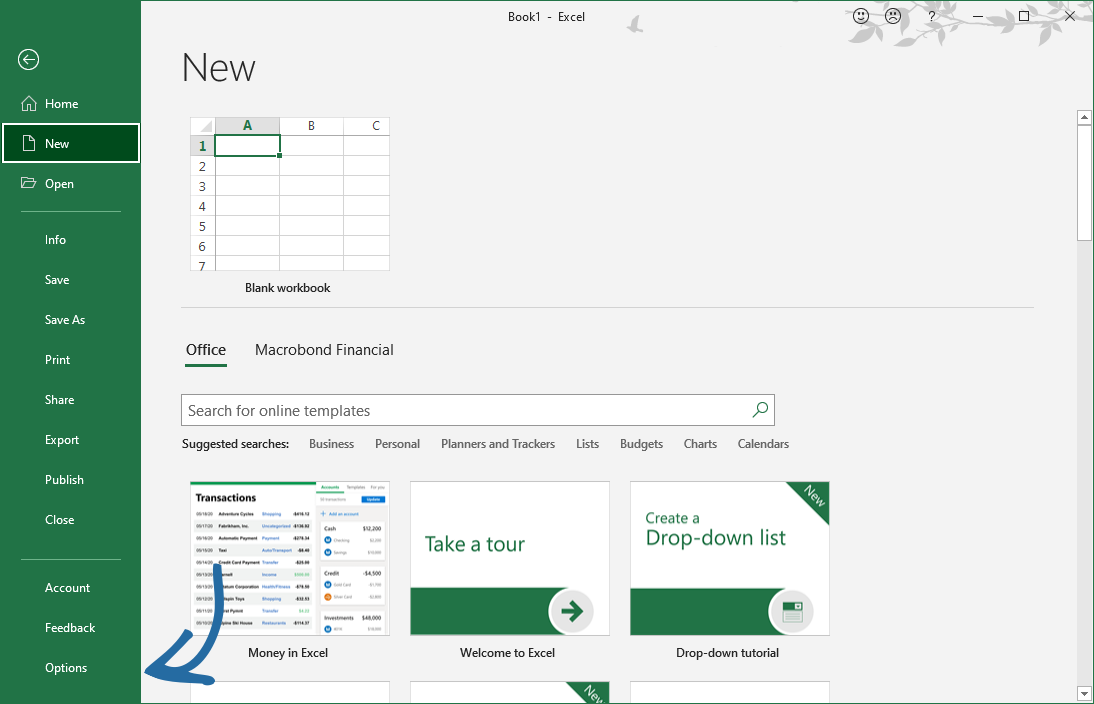Click the vertical scrollbar thumb
This screenshot has height=704, width=1094.
point(1084,183)
